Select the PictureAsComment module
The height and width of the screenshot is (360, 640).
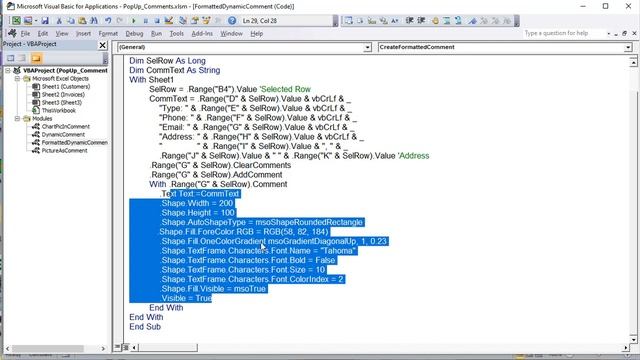(x=64, y=151)
